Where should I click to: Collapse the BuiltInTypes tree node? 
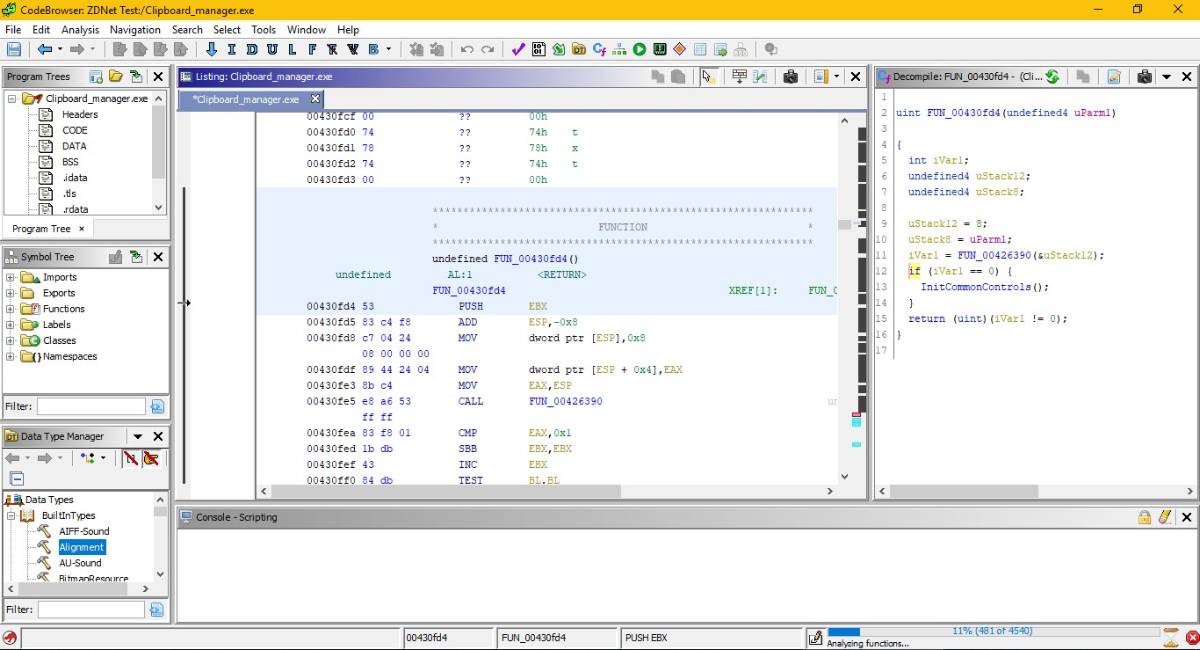tap(11, 516)
